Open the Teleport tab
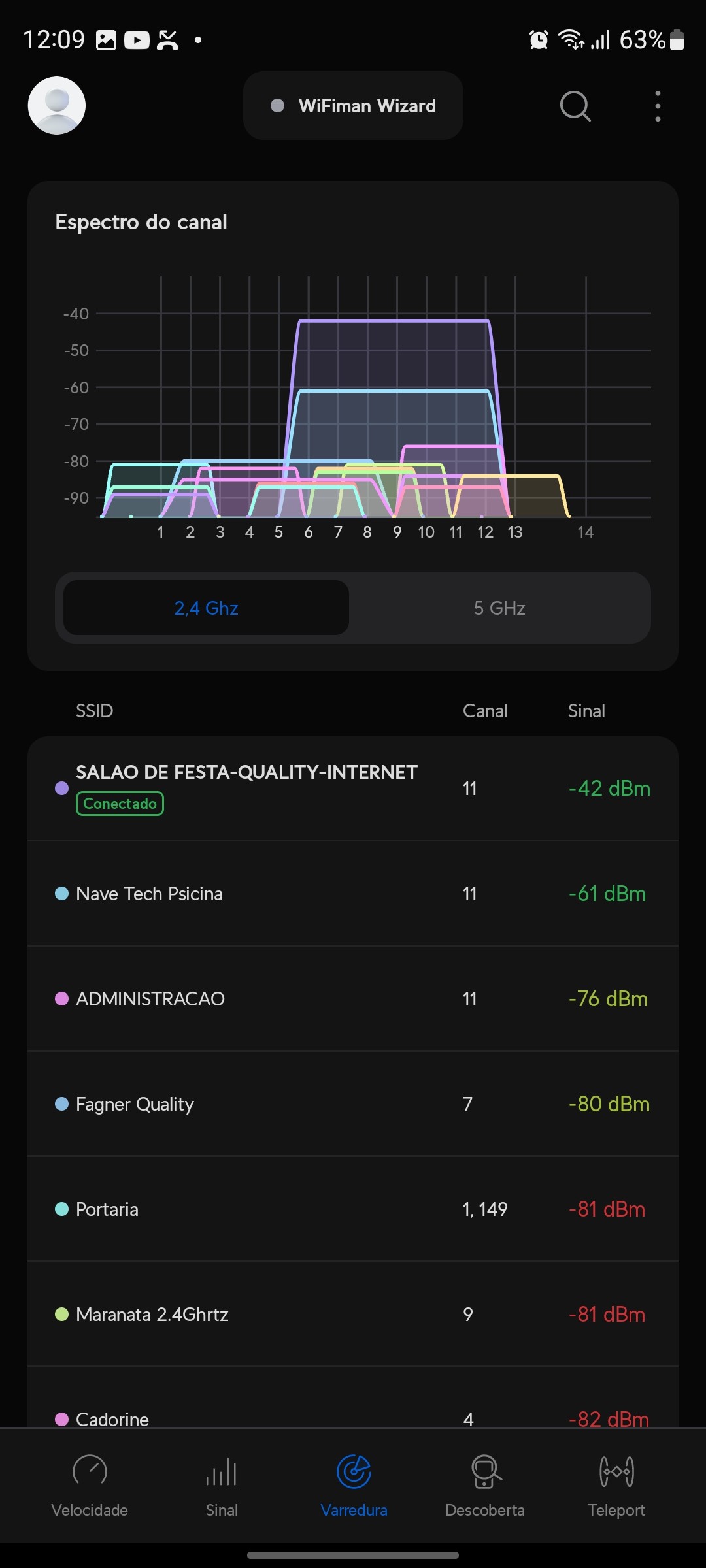Viewport: 706px width, 1568px height. pyautogui.click(x=616, y=1484)
